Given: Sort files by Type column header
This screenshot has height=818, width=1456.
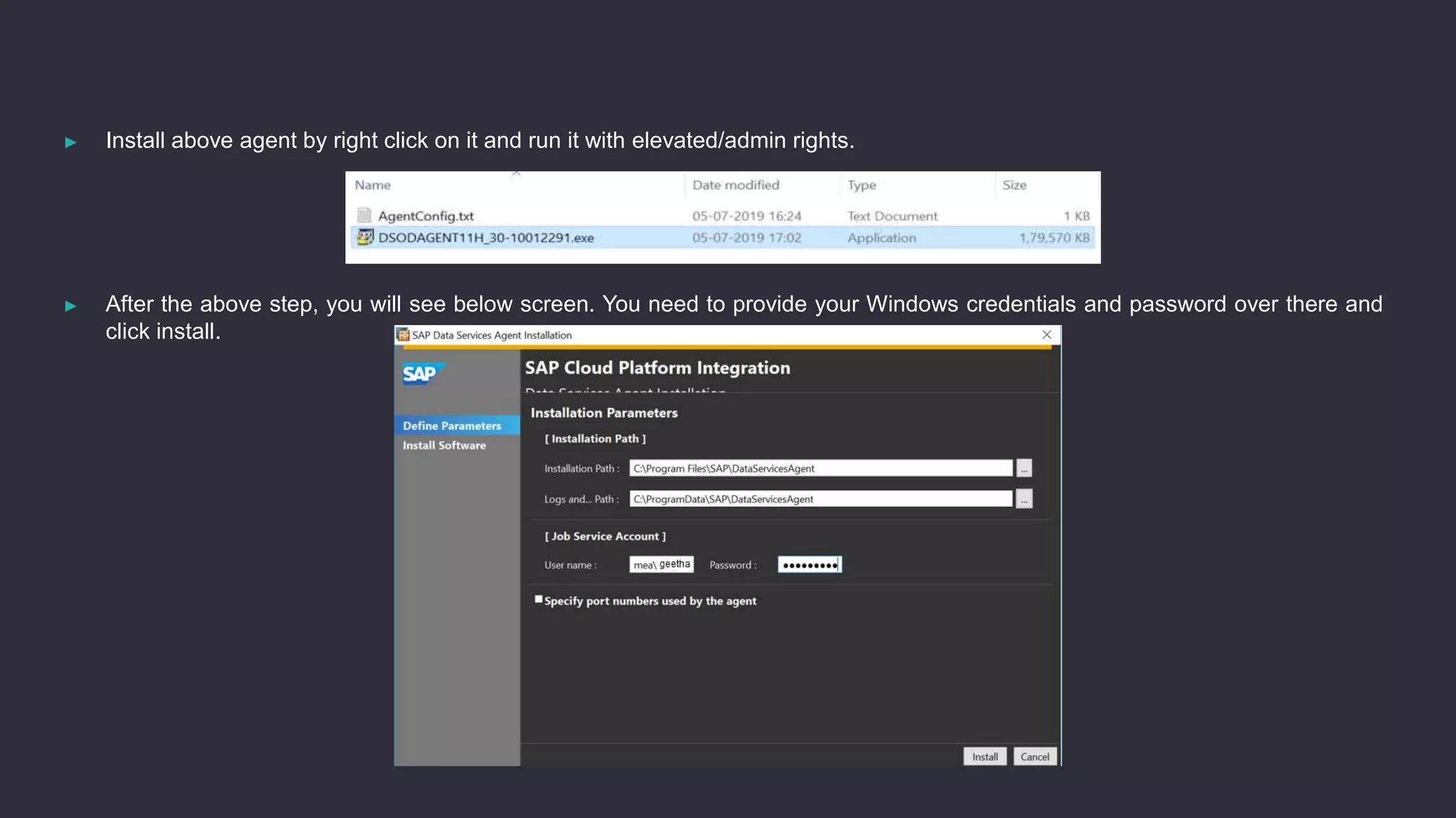Looking at the screenshot, I should [862, 185].
